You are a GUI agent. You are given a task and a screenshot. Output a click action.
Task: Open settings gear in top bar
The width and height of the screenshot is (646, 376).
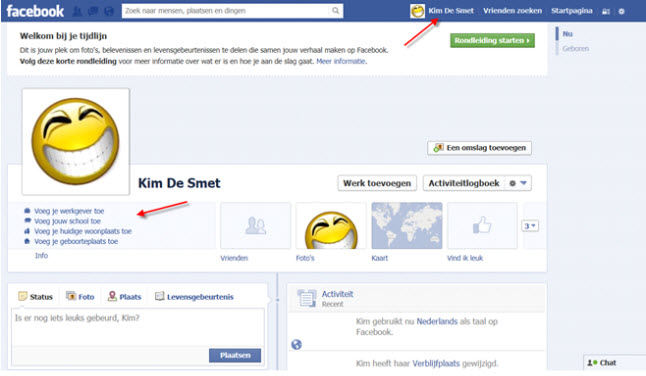click(x=621, y=12)
